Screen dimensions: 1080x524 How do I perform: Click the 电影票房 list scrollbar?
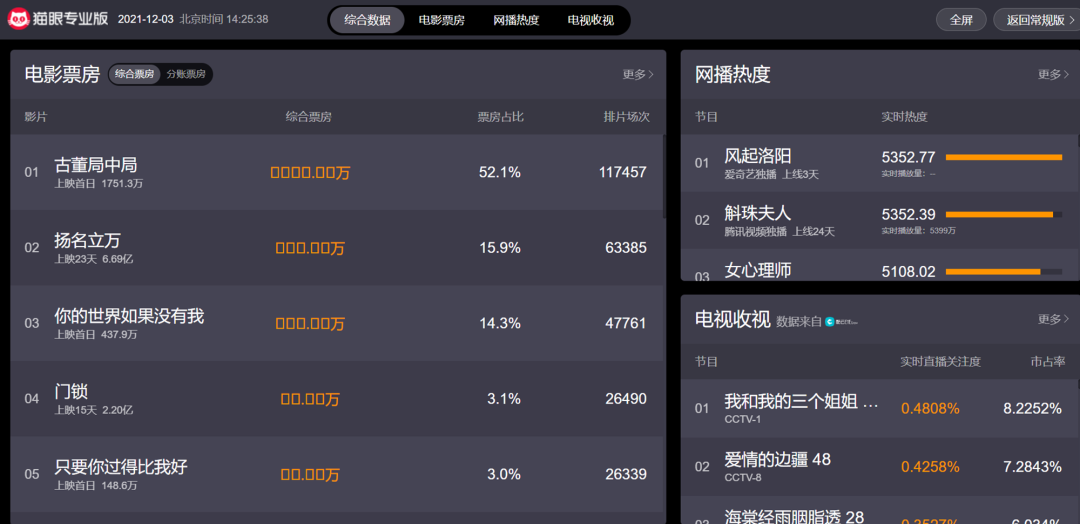pyautogui.click(x=663, y=177)
